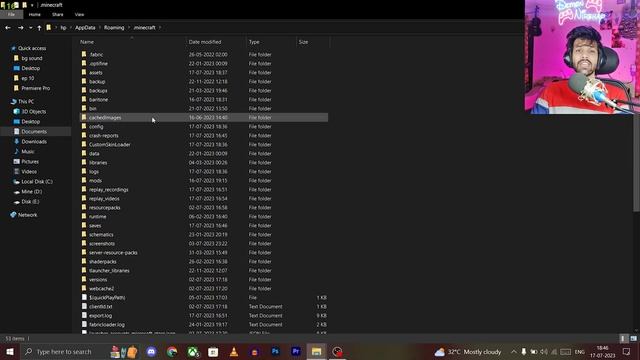Open bg sound folder in sidebar
This screenshot has width=640, height=360.
point(32,58)
